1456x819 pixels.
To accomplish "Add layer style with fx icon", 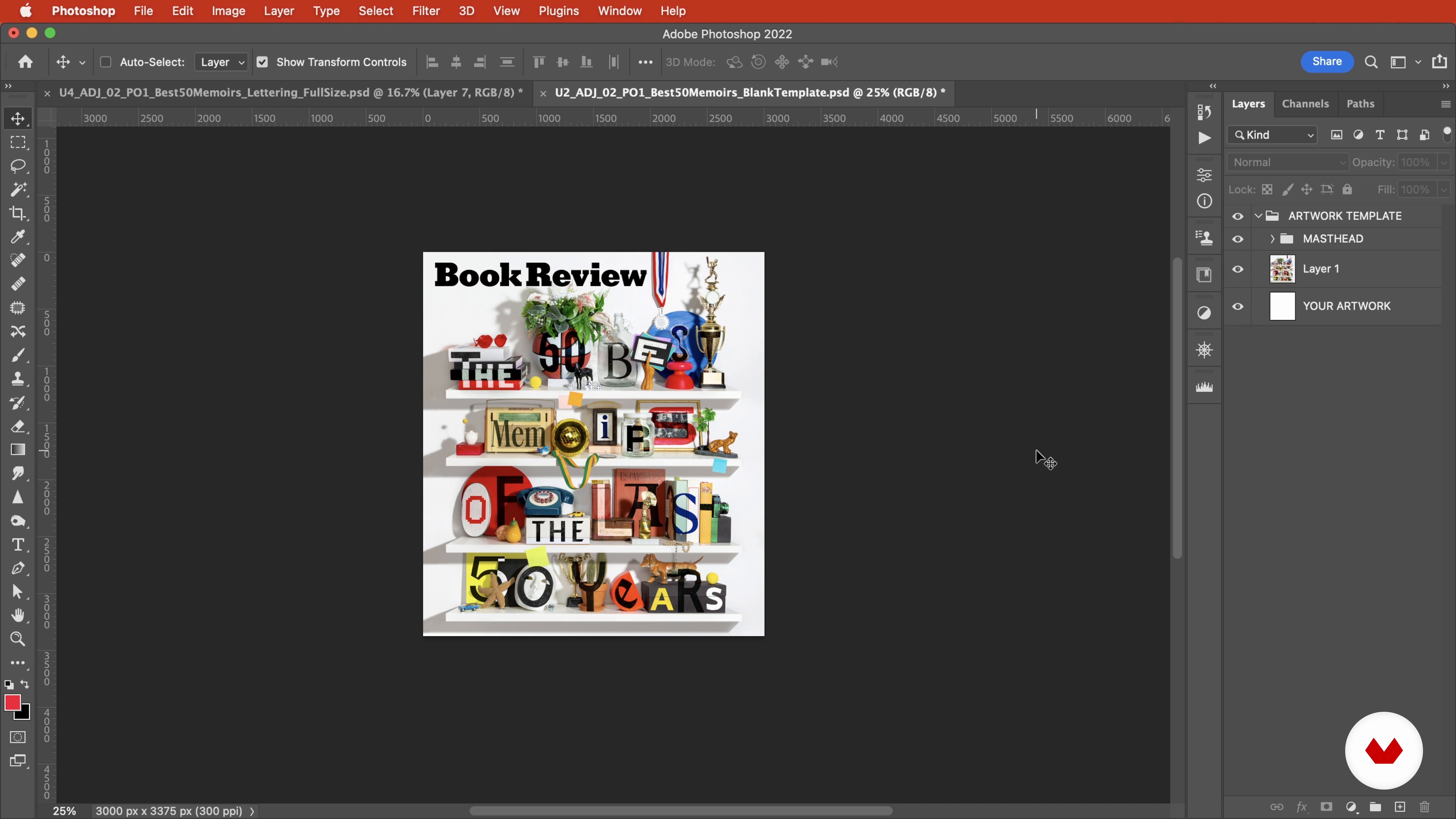I will (x=1301, y=806).
